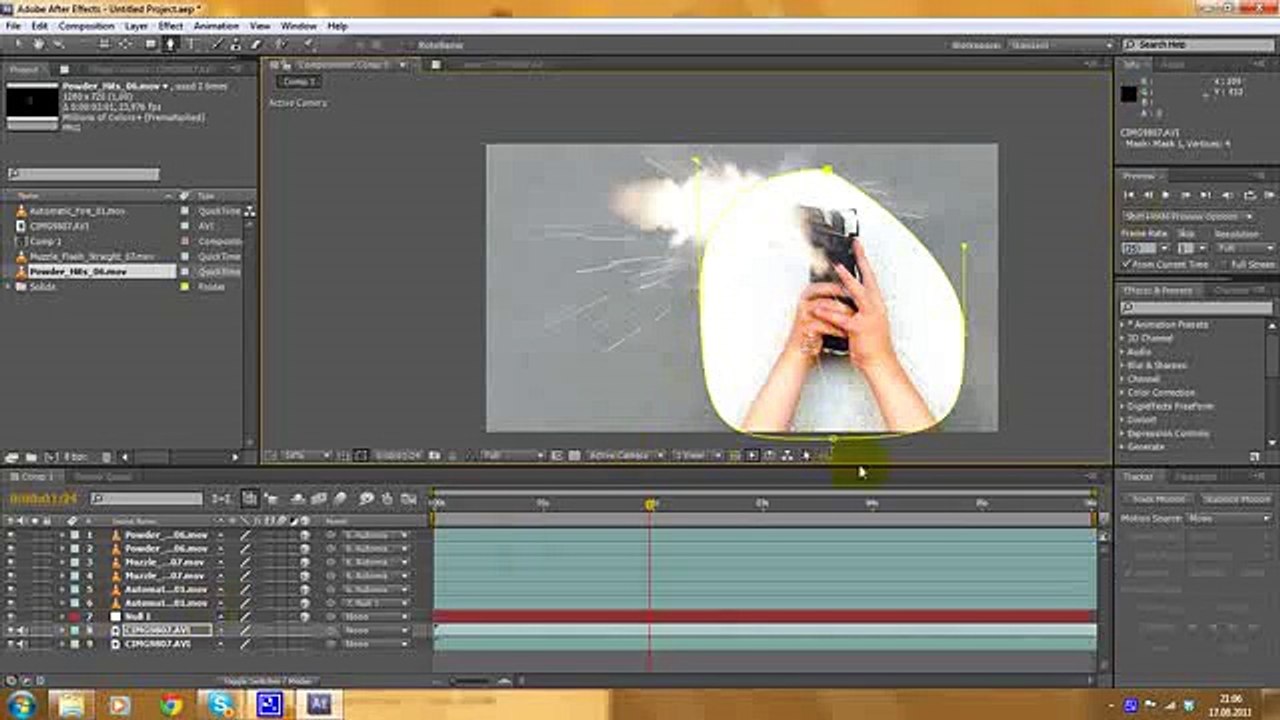The height and width of the screenshot is (720, 1280).
Task: Open Motion Source dropdown in Tracker
Action: (1228, 518)
